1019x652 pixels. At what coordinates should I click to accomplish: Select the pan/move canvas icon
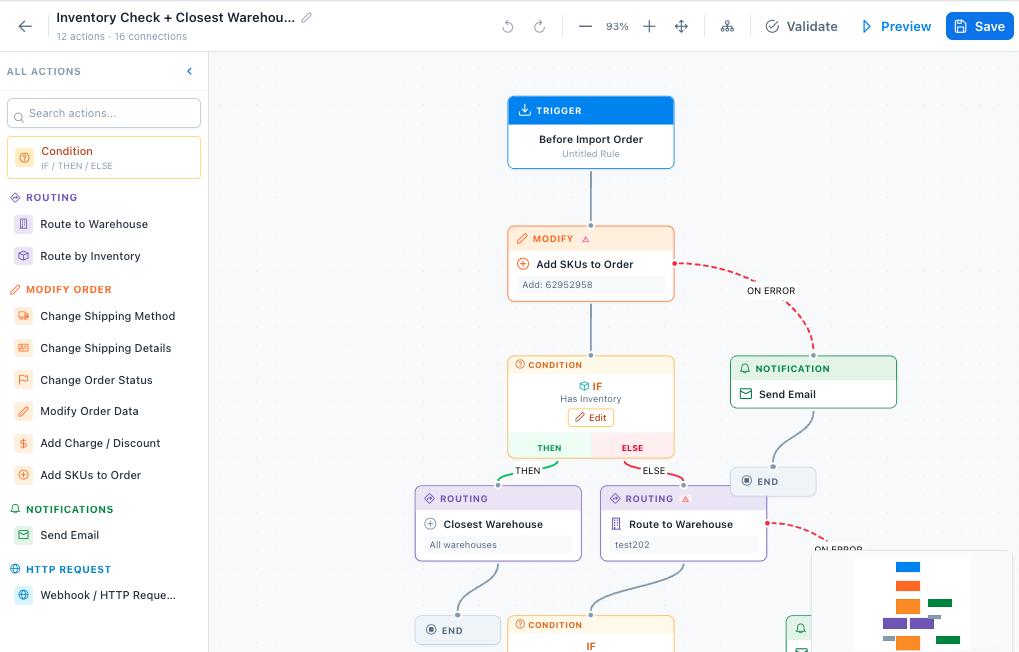(x=681, y=26)
